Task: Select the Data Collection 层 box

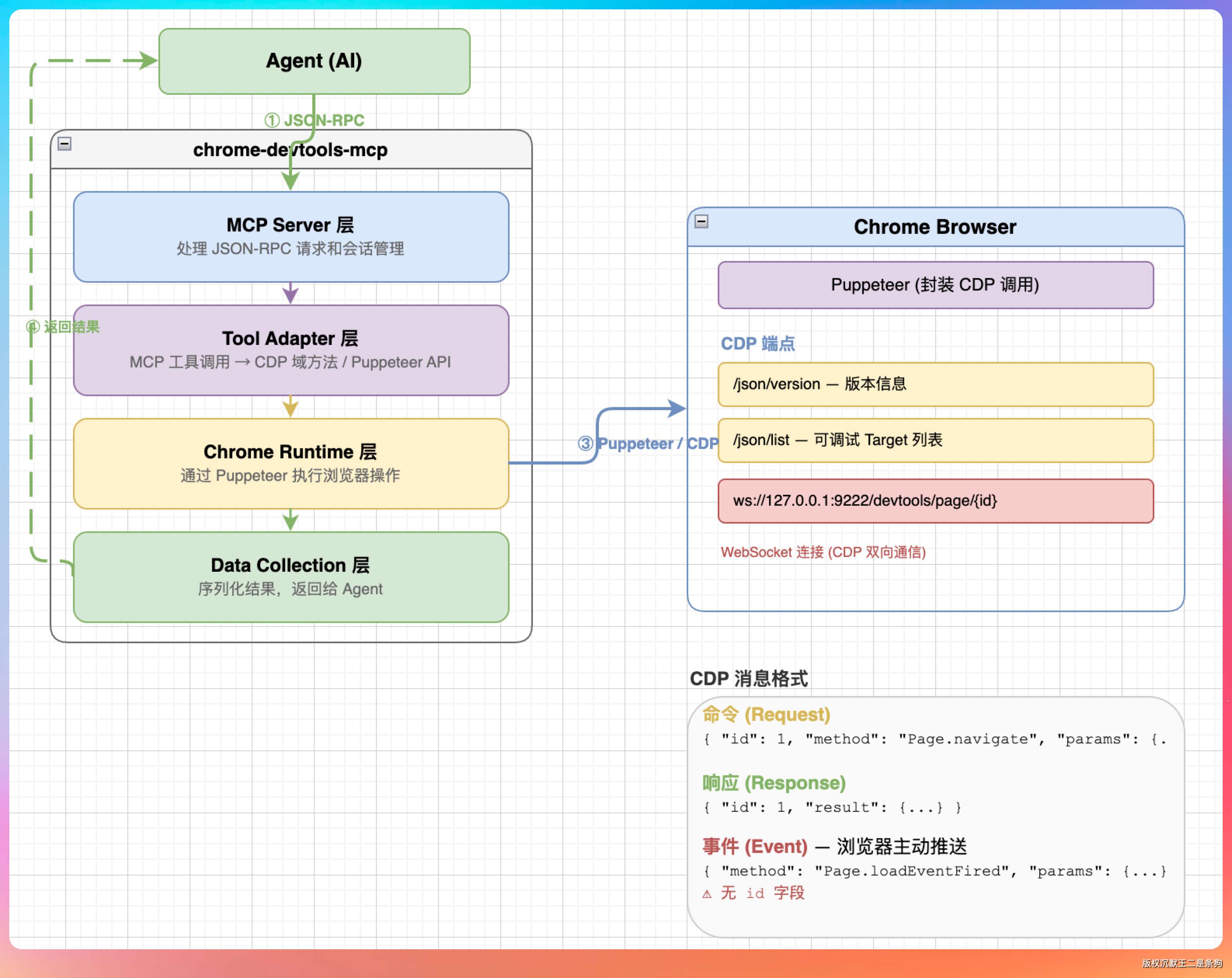Action: pyautogui.click(x=291, y=577)
